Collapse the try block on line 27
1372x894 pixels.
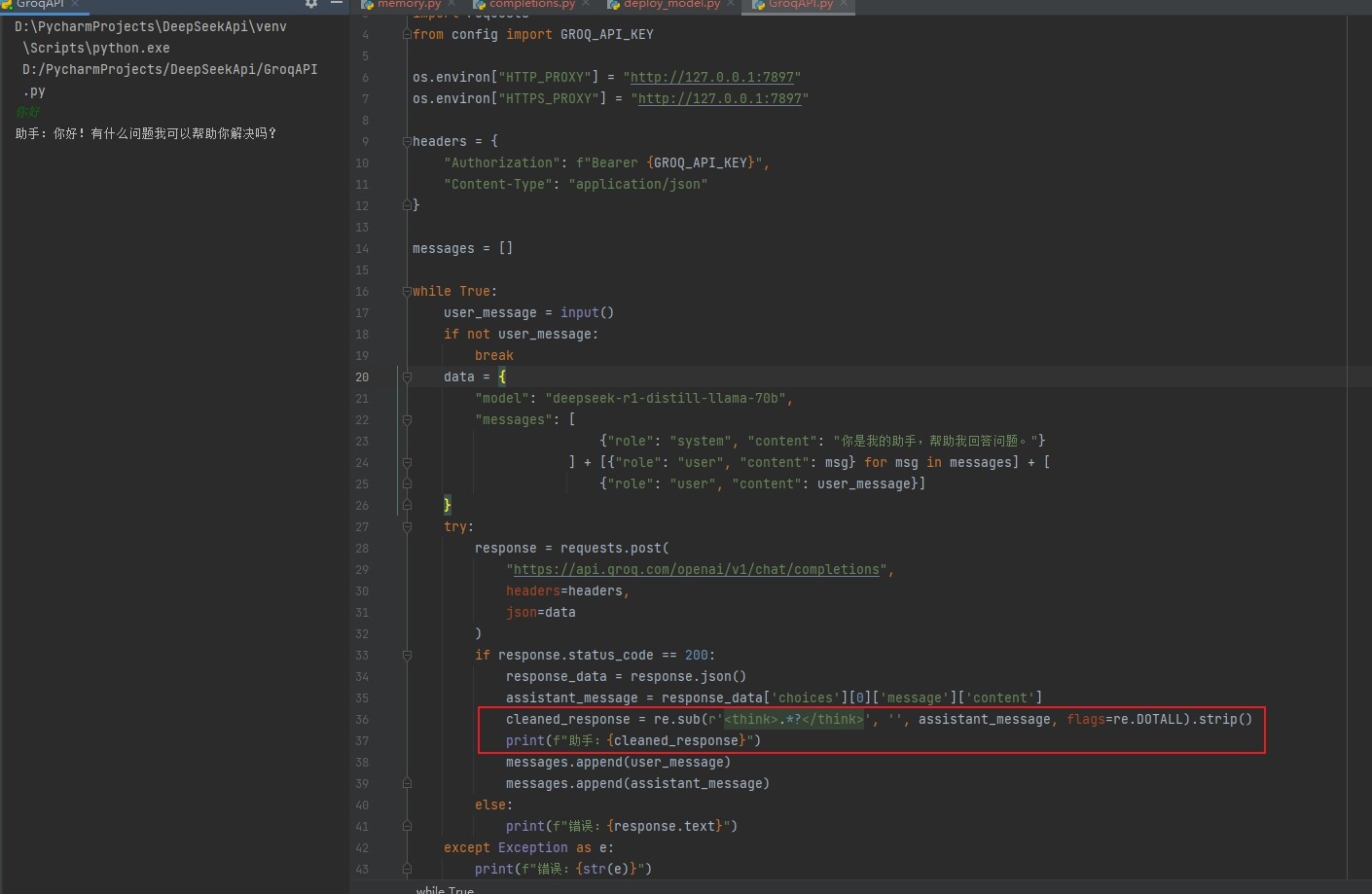pos(407,527)
